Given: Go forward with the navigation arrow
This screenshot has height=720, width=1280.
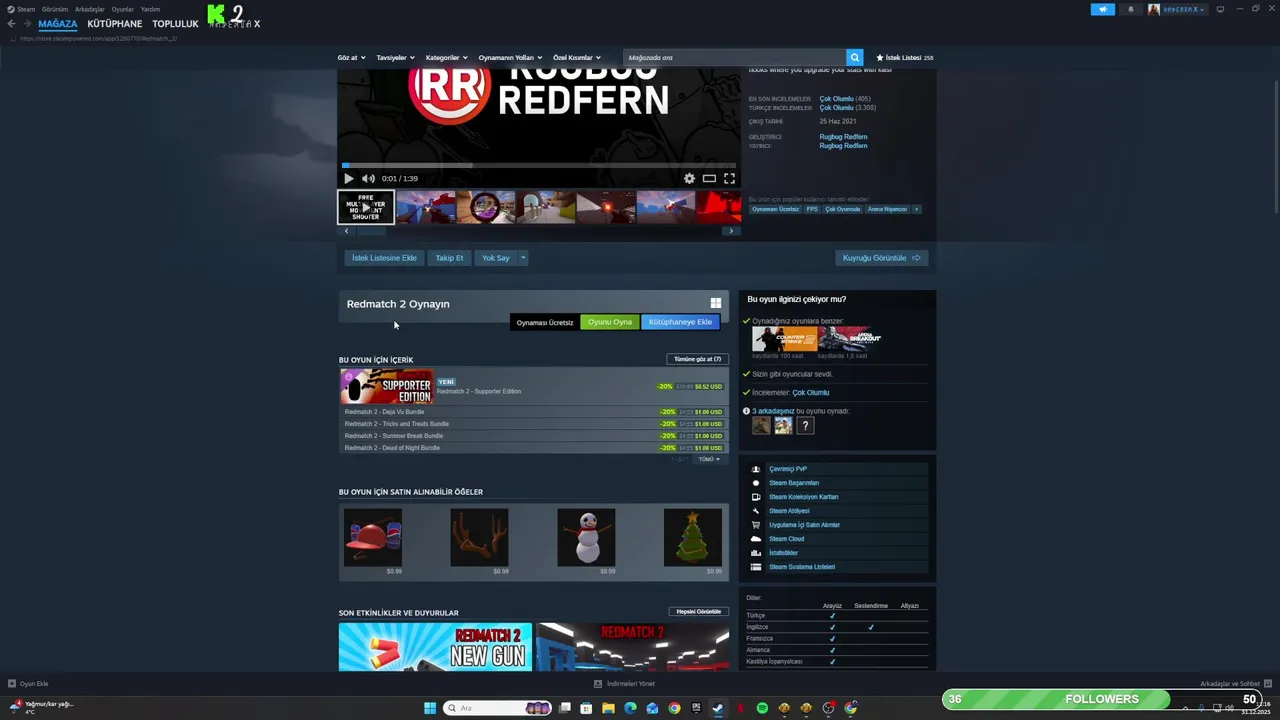Looking at the screenshot, I should click(27, 24).
